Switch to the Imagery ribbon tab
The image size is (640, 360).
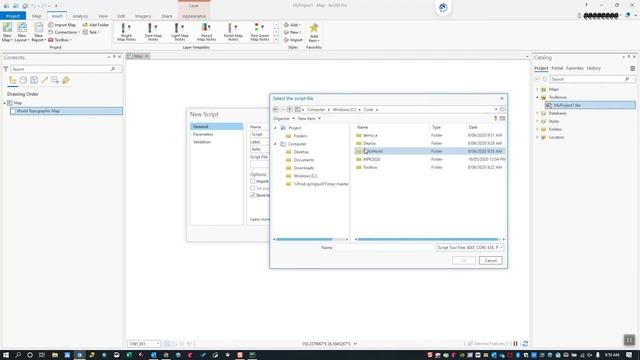[143, 16]
